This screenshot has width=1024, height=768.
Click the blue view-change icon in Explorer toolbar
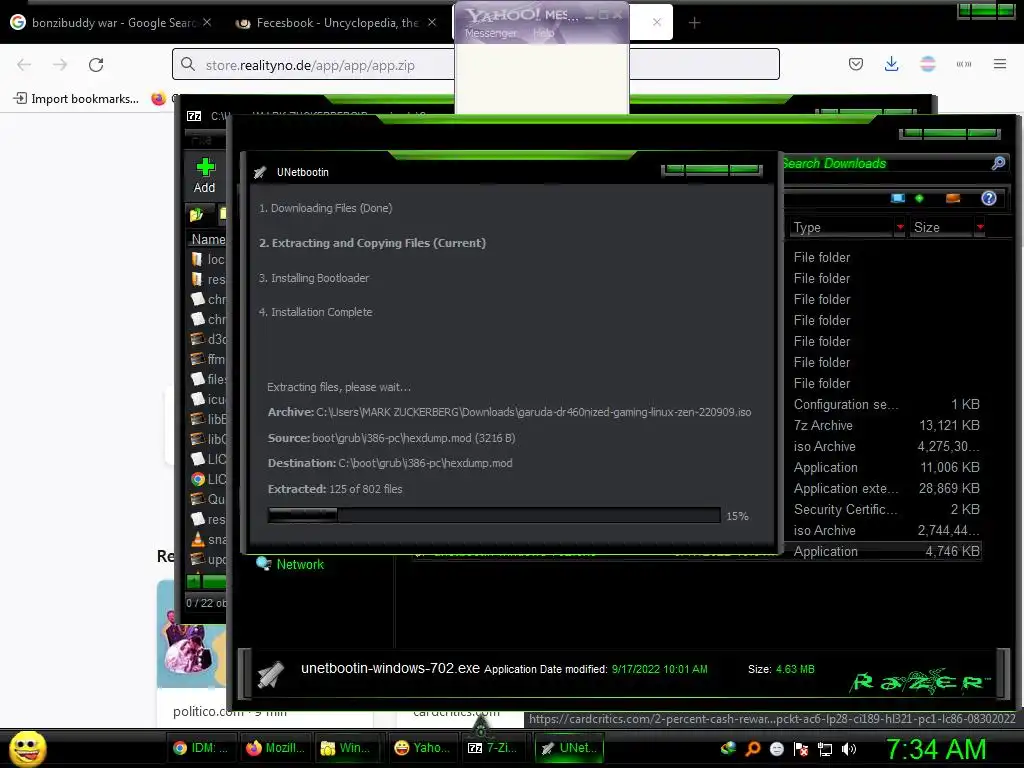(x=898, y=199)
